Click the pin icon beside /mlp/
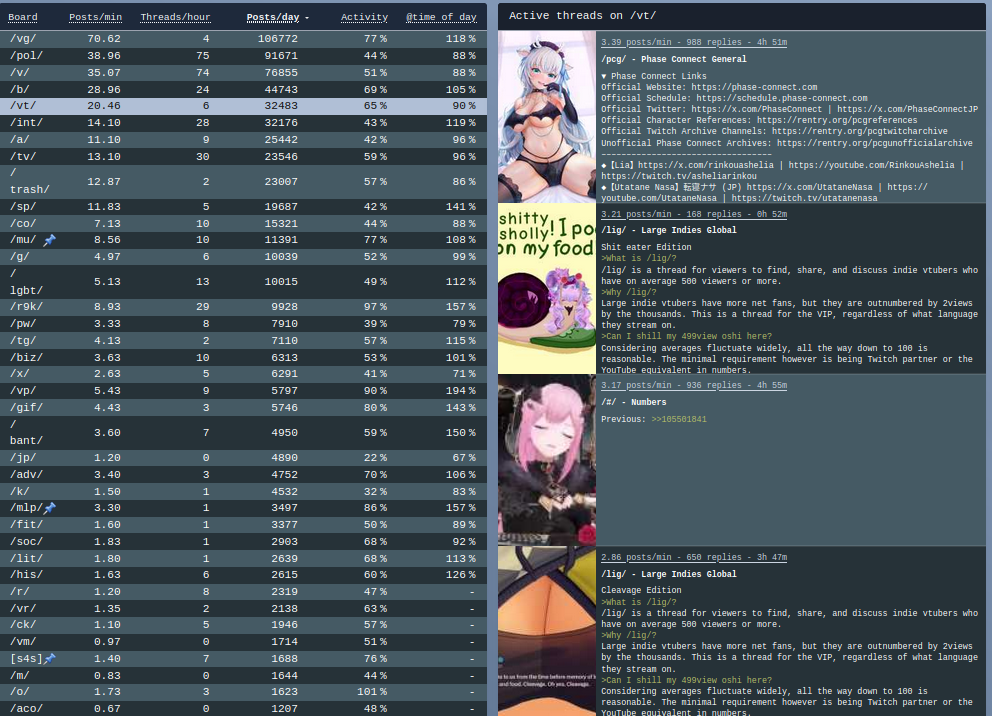 pyautogui.click(x=50, y=508)
